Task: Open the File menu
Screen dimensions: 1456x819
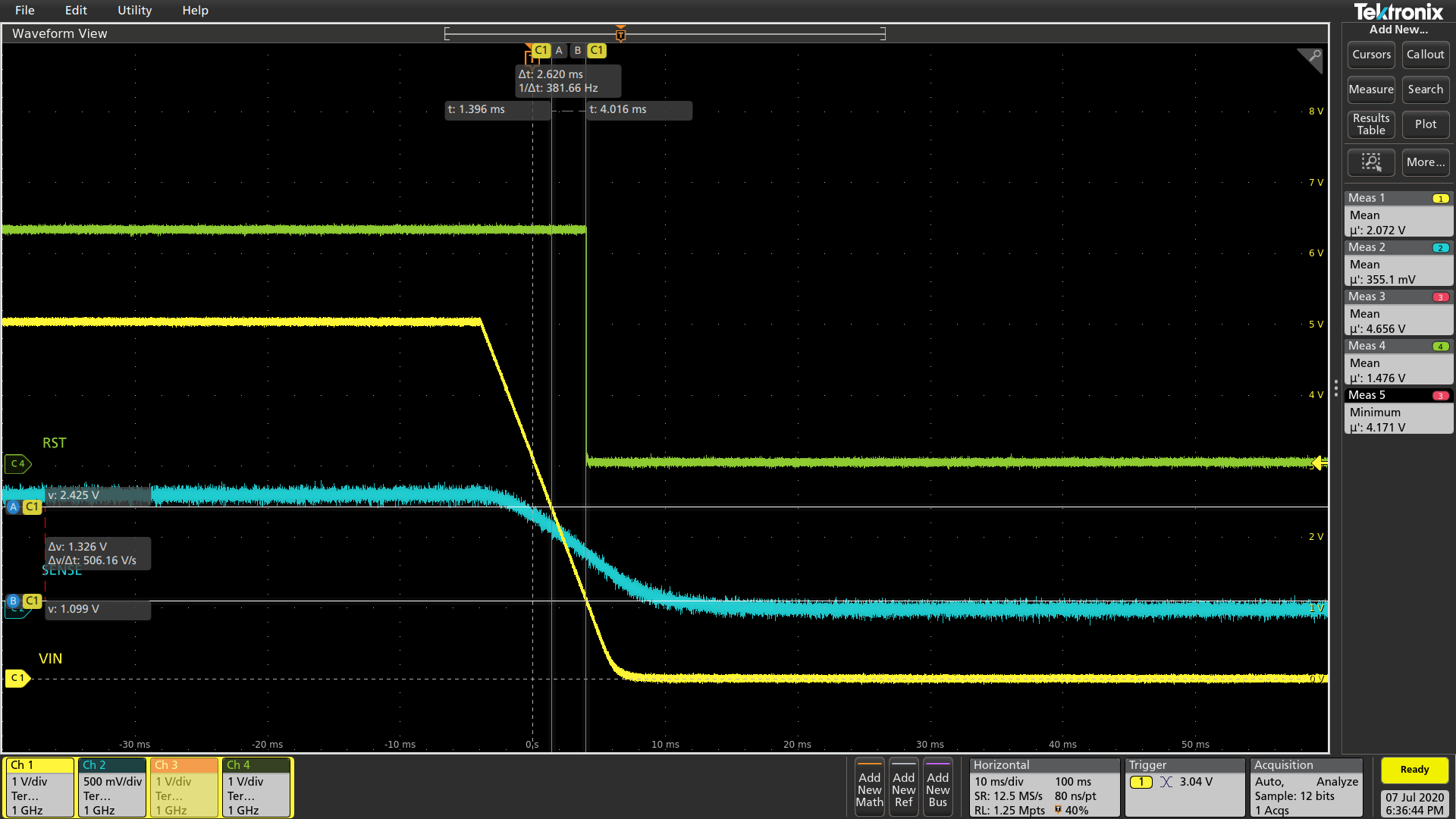Action: click(x=25, y=11)
